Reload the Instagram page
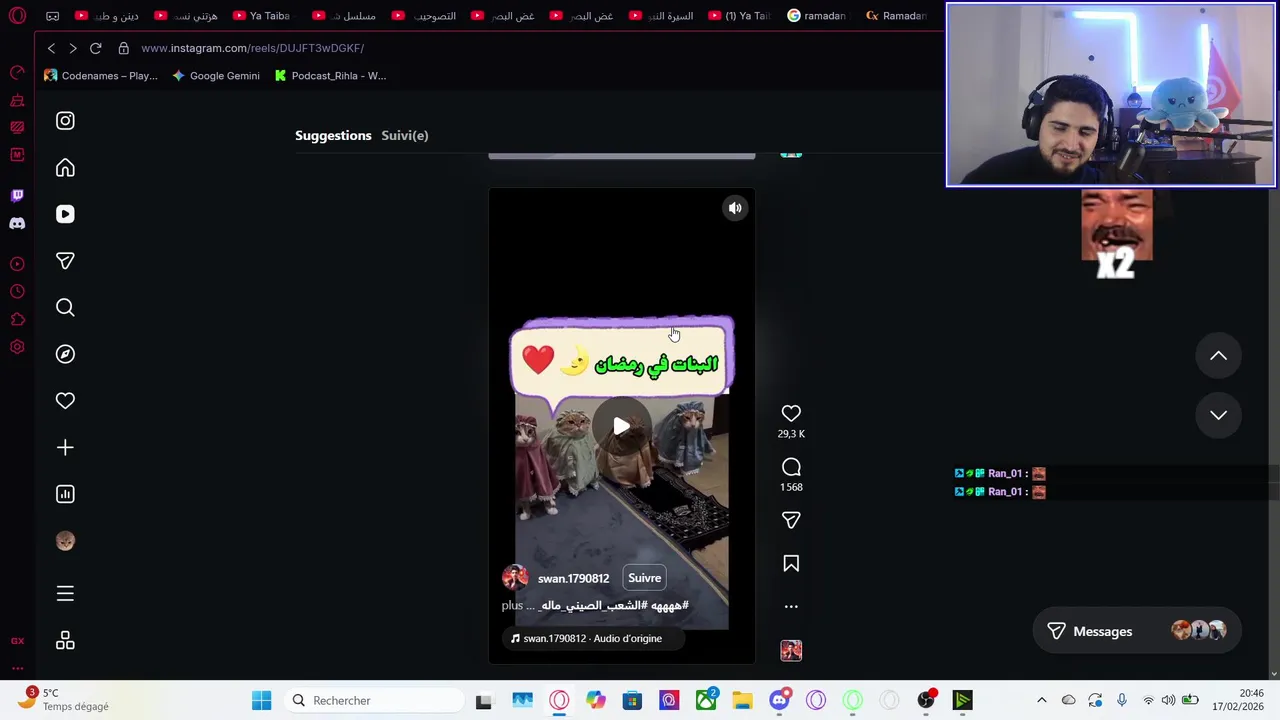 pyautogui.click(x=96, y=48)
